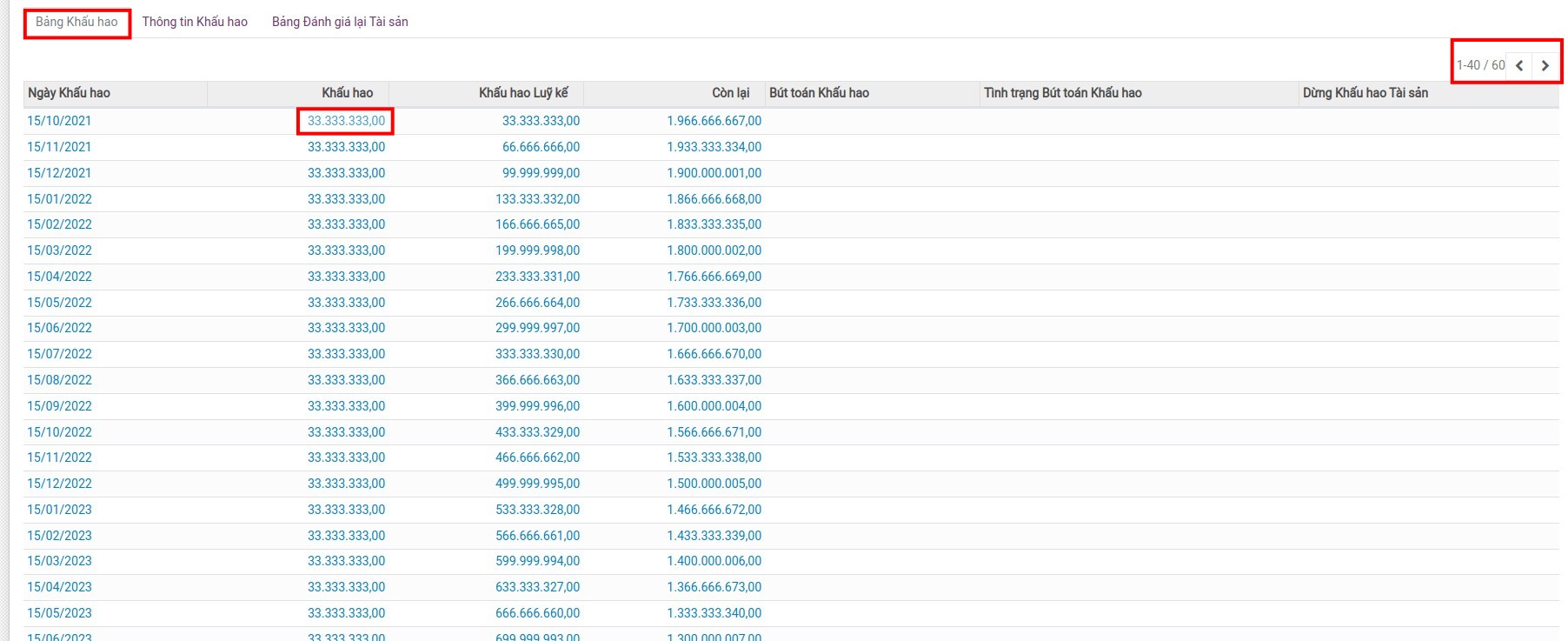1568x641 pixels.
Task: Select the row dated 15/01/2022
Action: [59, 199]
